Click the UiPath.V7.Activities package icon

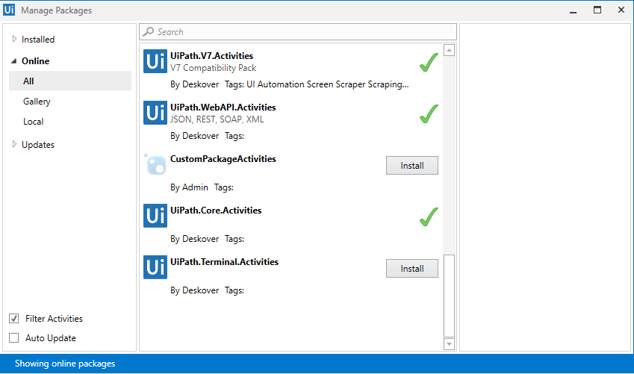click(155, 61)
